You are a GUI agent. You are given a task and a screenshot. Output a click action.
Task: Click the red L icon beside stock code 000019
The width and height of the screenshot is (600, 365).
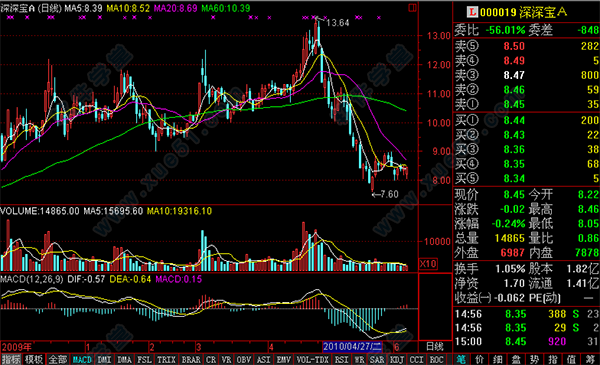coord(472,12)
